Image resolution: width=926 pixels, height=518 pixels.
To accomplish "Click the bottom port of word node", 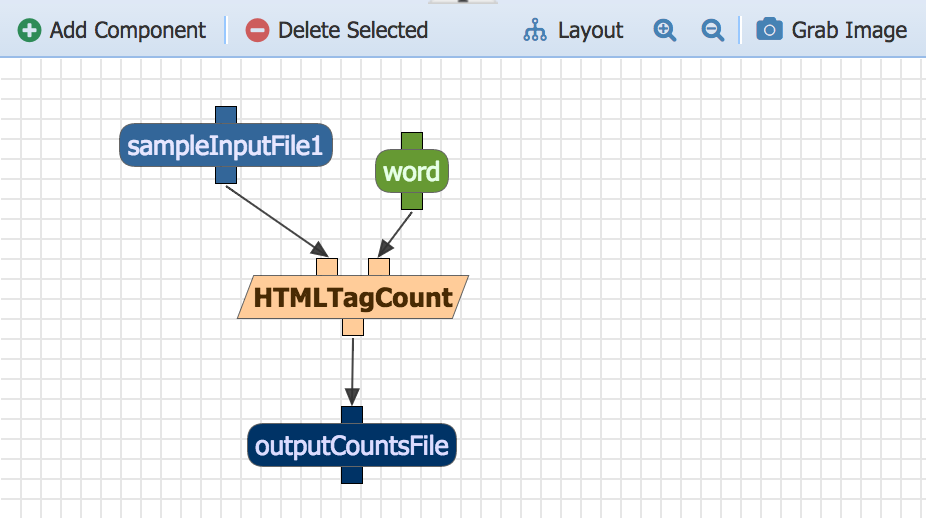I will pos(412,200).
